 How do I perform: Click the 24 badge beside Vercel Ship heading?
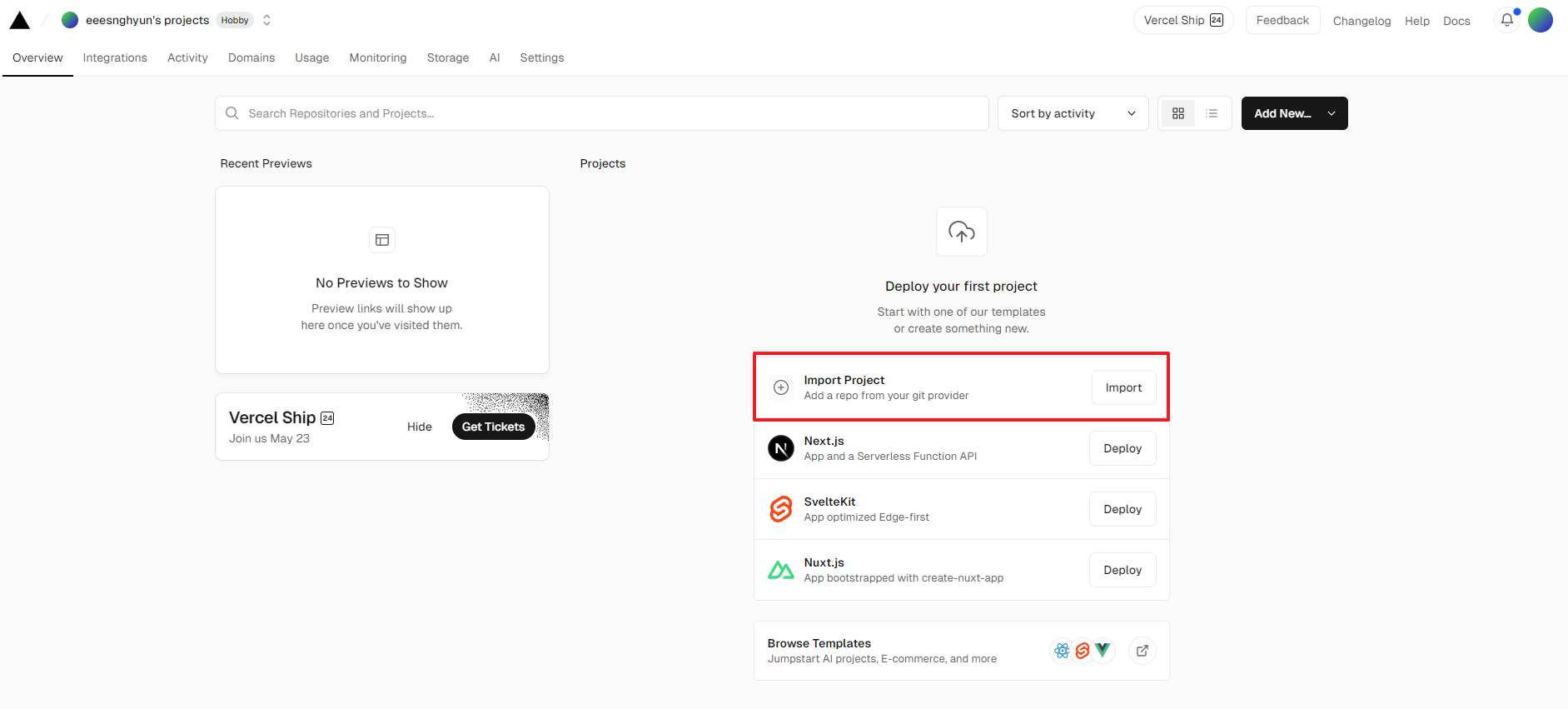pyautogui.click(x=327, y=418)
